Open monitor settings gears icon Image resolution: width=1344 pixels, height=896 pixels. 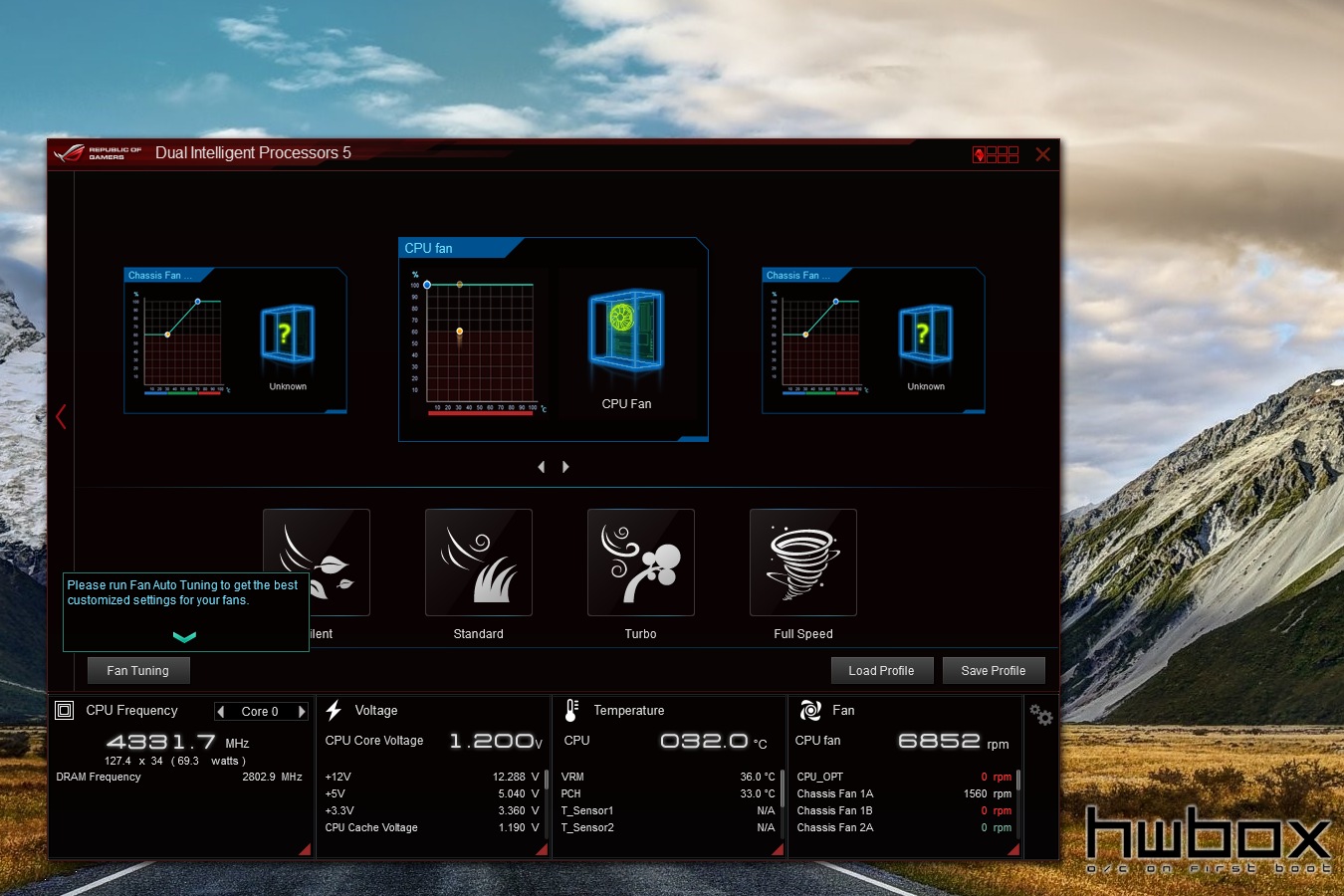click(x=1041, y=715)
